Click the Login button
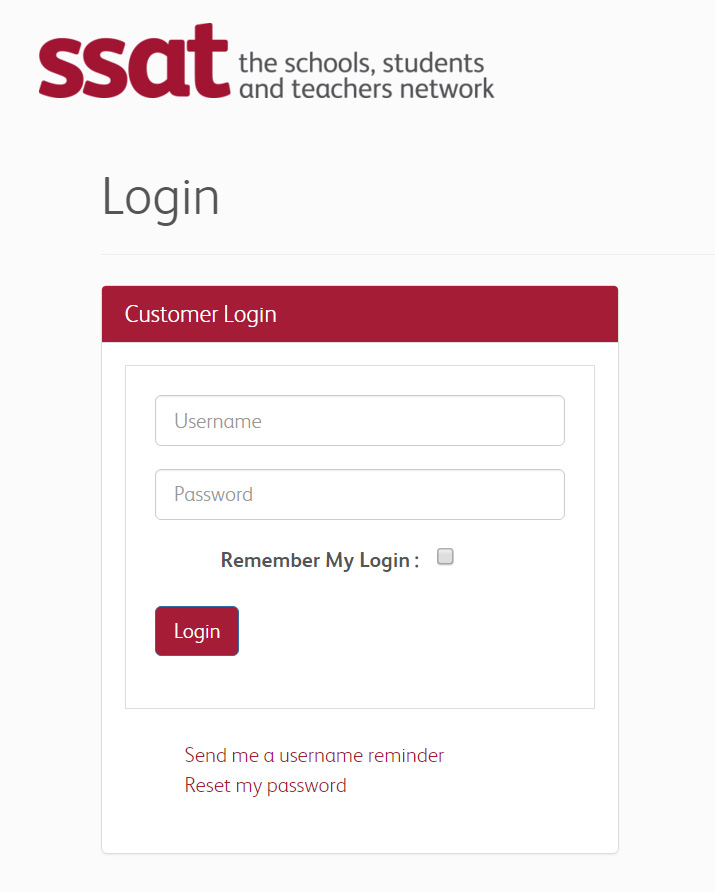 pyautogui.click(x=196, y=631)
